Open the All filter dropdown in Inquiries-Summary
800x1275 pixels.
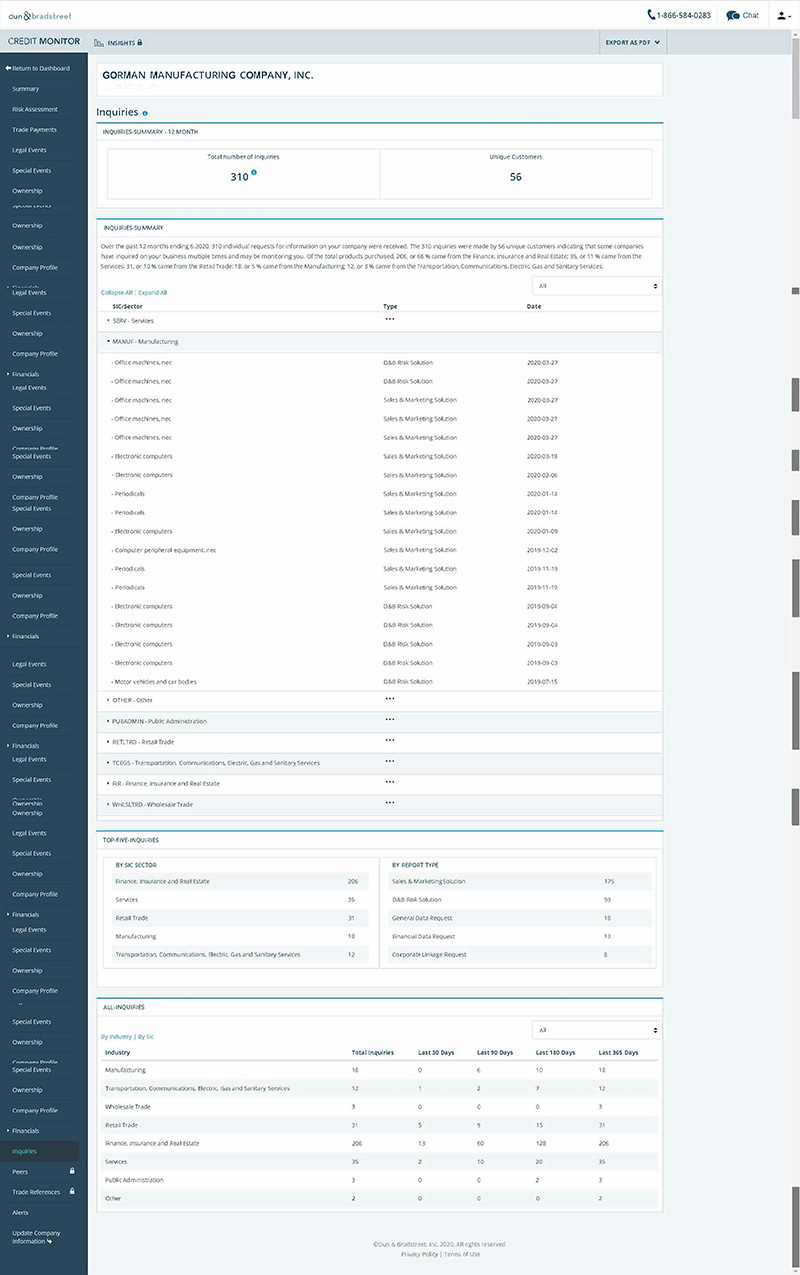pos(597,286)
